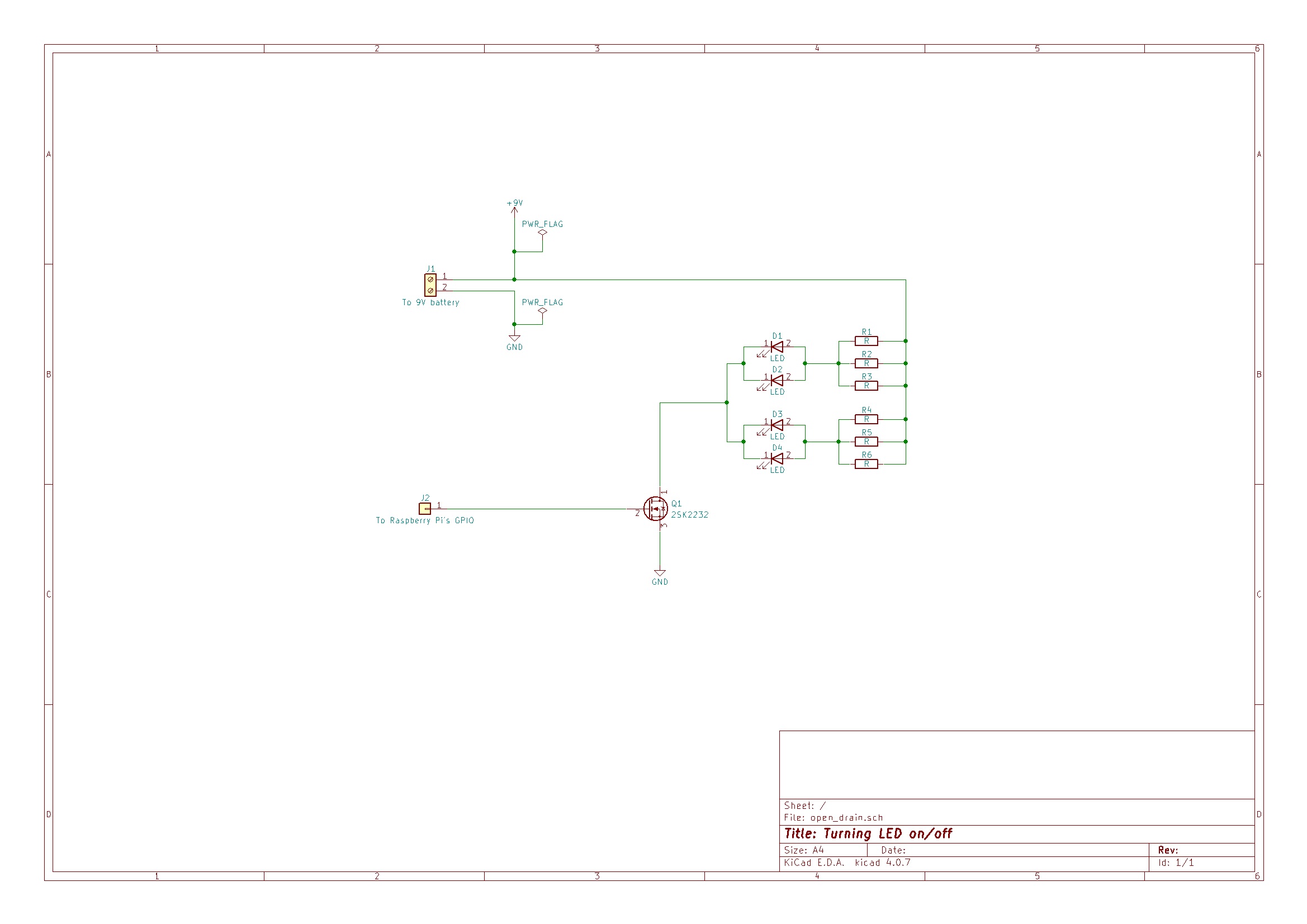Click the "J2" reference designator
The width and height of the screenshot is (1307, 924).
(x=425, y=498)
